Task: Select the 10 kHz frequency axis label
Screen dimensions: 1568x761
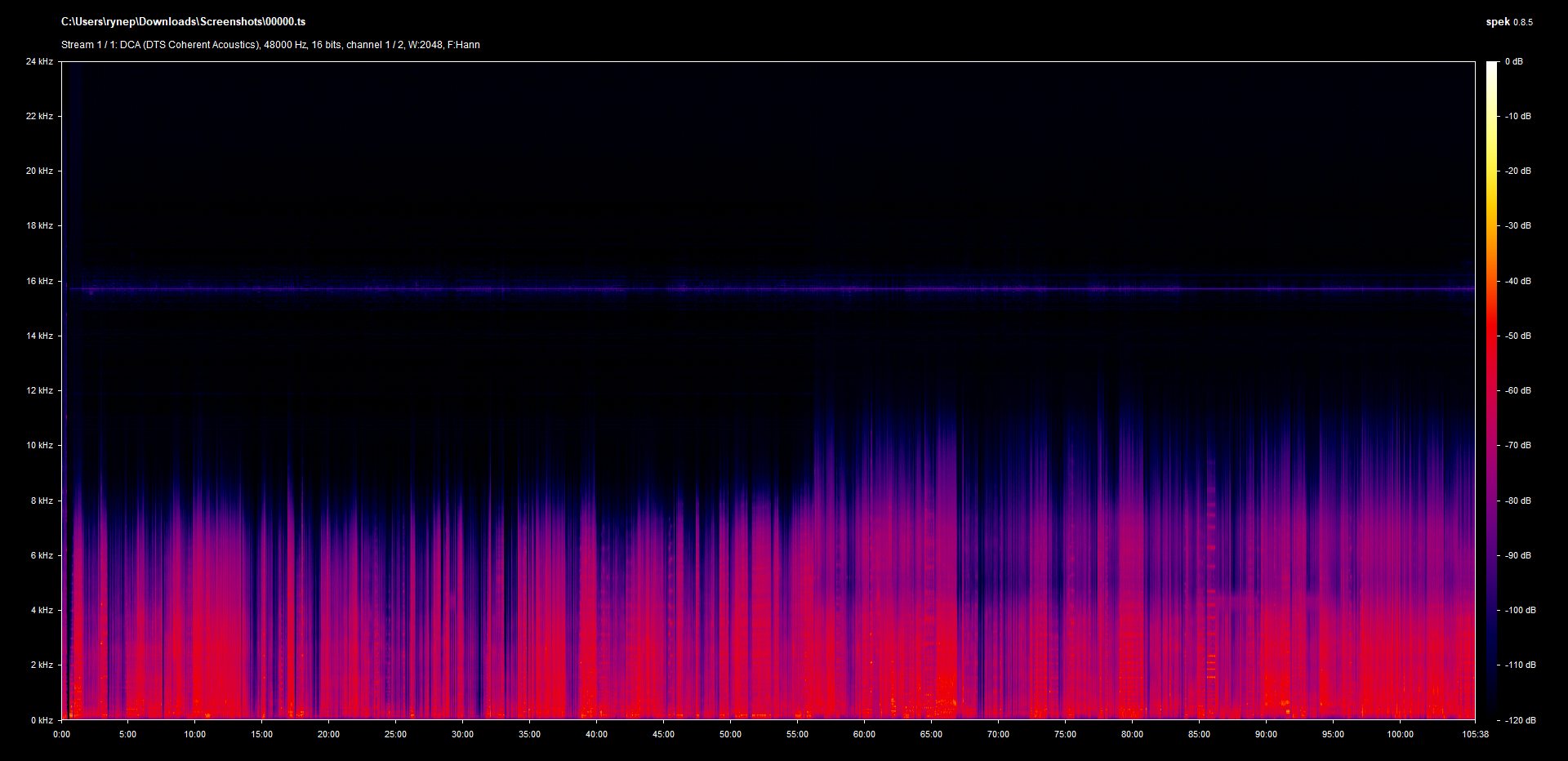Action: [39, 445]
